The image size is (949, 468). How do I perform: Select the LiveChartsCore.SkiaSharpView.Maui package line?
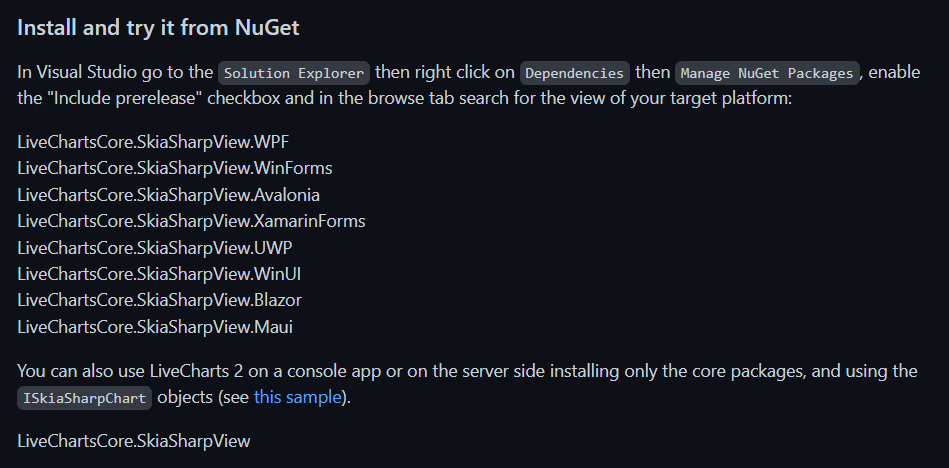pos(155,327)
